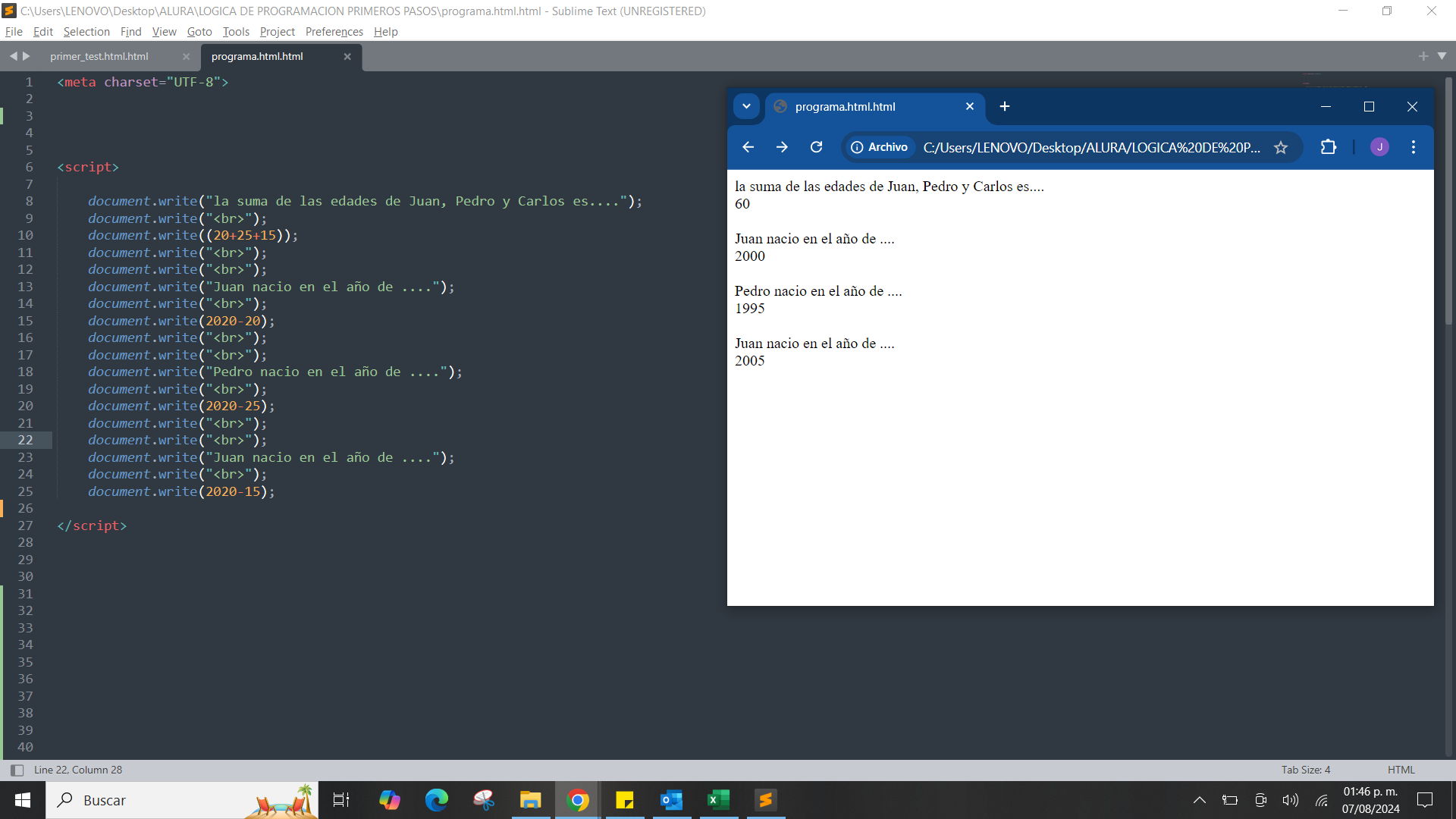Image resolution: width=1456 pixels, height=819 pixels.
Task: Open Microsoft Edge from the taskbar
Action: point(437,800)
